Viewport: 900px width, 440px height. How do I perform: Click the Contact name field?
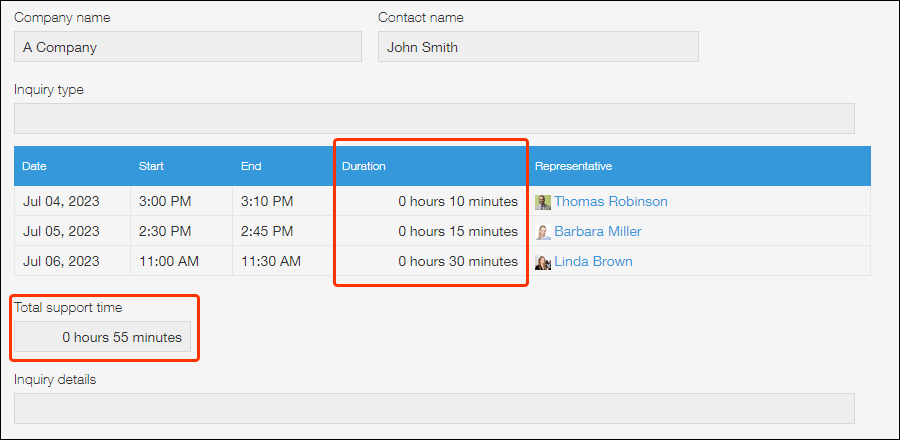click(x=538, y=47)
